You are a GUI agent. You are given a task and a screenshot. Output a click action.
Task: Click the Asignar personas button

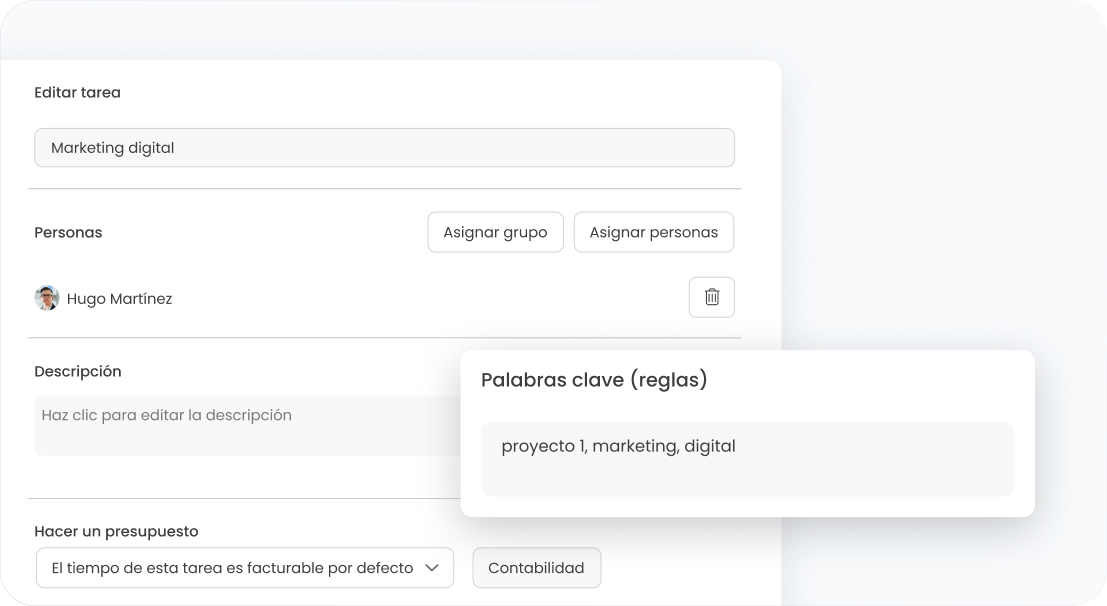[x=654, y=232]
